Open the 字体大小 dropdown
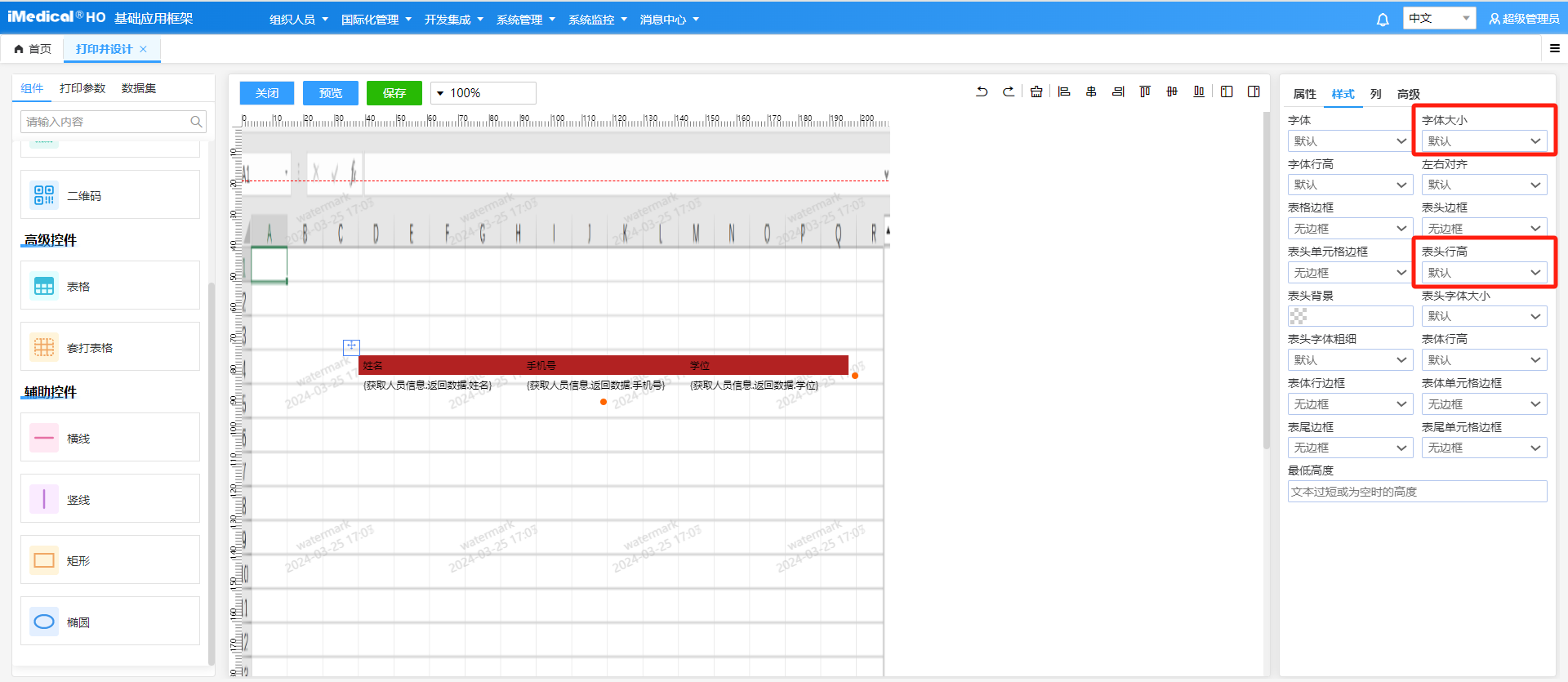The image size is (1568, 682). pos(1484,141)
